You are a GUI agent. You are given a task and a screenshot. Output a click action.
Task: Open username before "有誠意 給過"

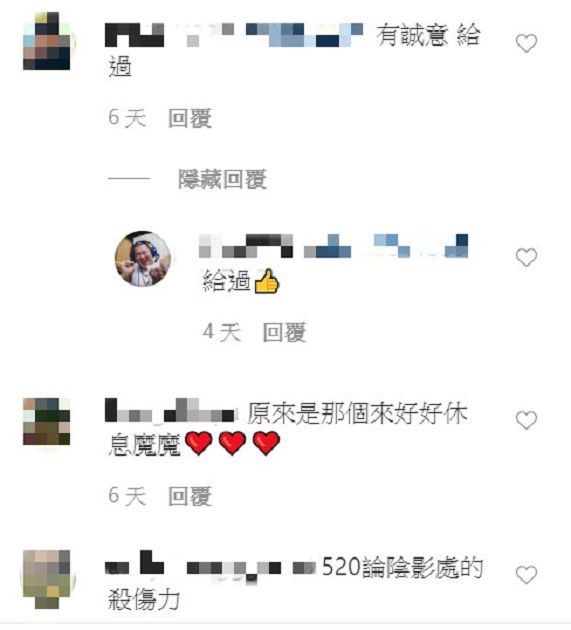234,35
